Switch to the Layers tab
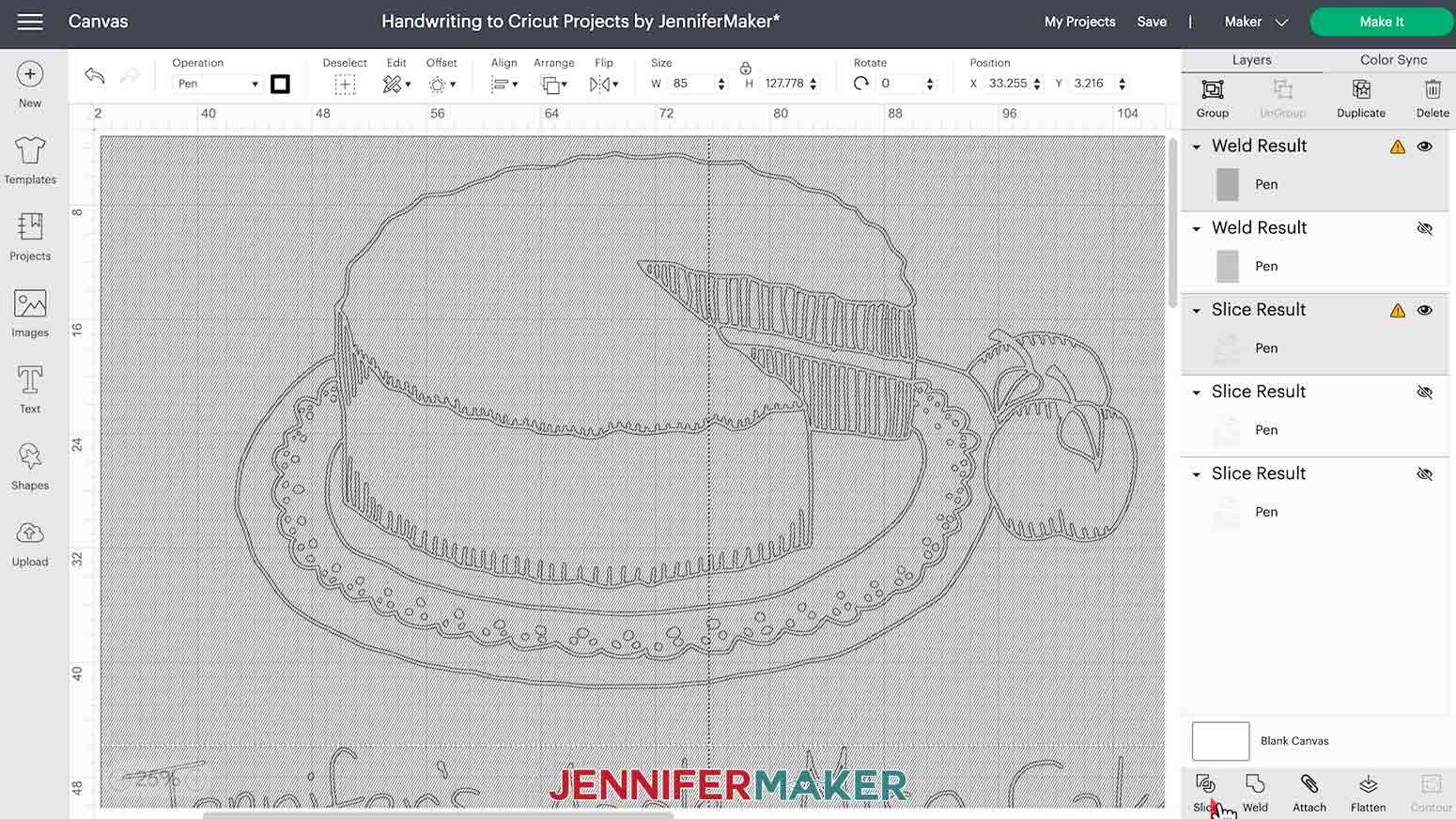This screenshot has width=1456, height=819. 1251,59
